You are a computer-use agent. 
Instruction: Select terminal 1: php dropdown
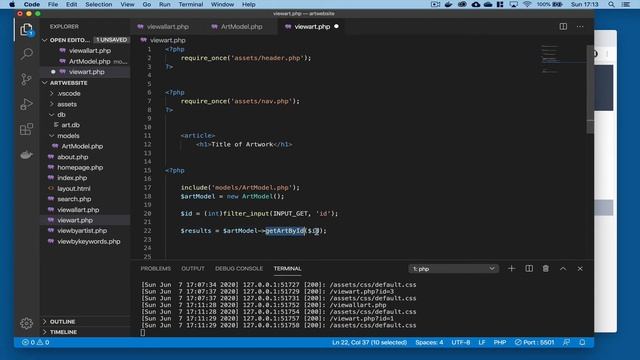(x=453, y=269)
